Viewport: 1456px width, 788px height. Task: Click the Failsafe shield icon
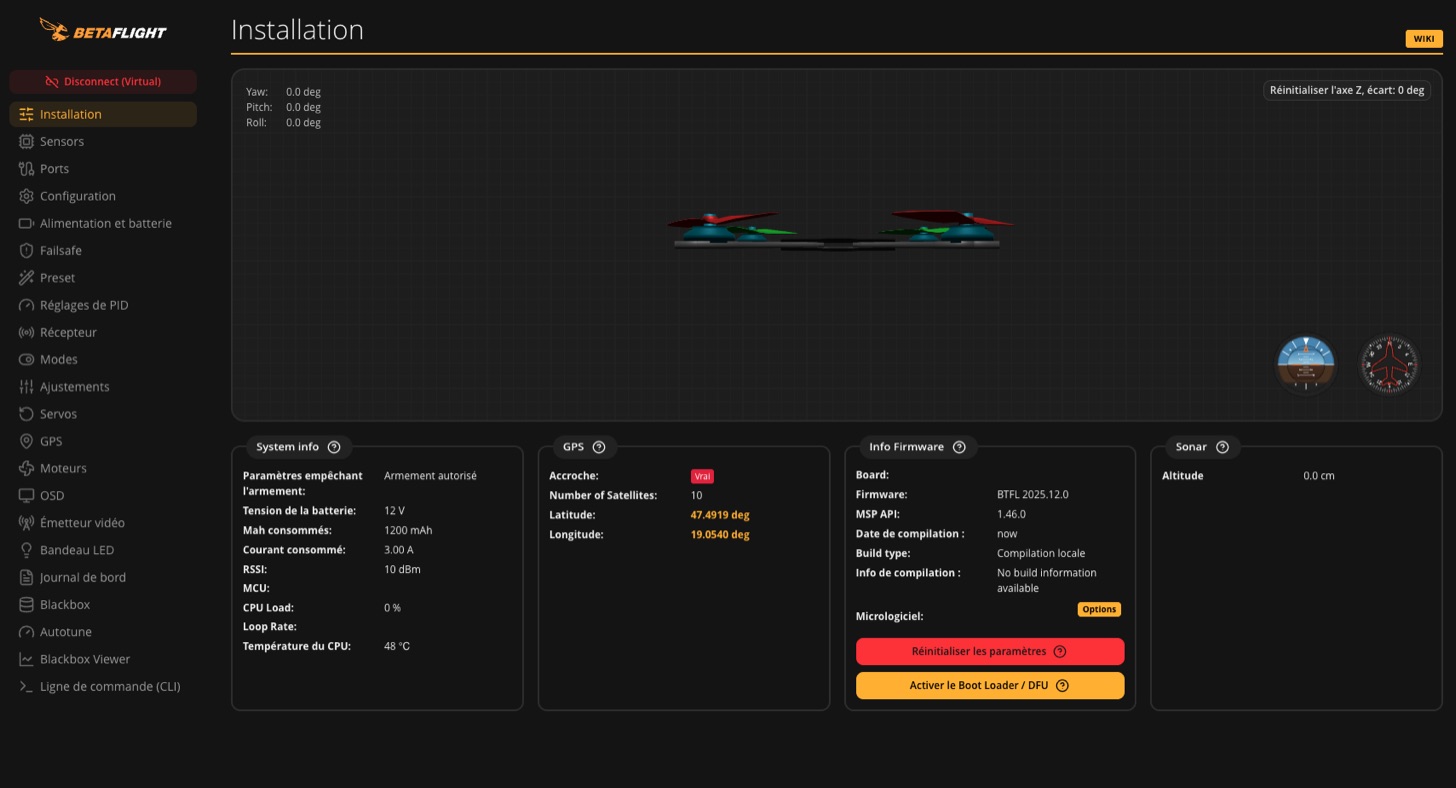pyautogui.click(x=26, y=250)
